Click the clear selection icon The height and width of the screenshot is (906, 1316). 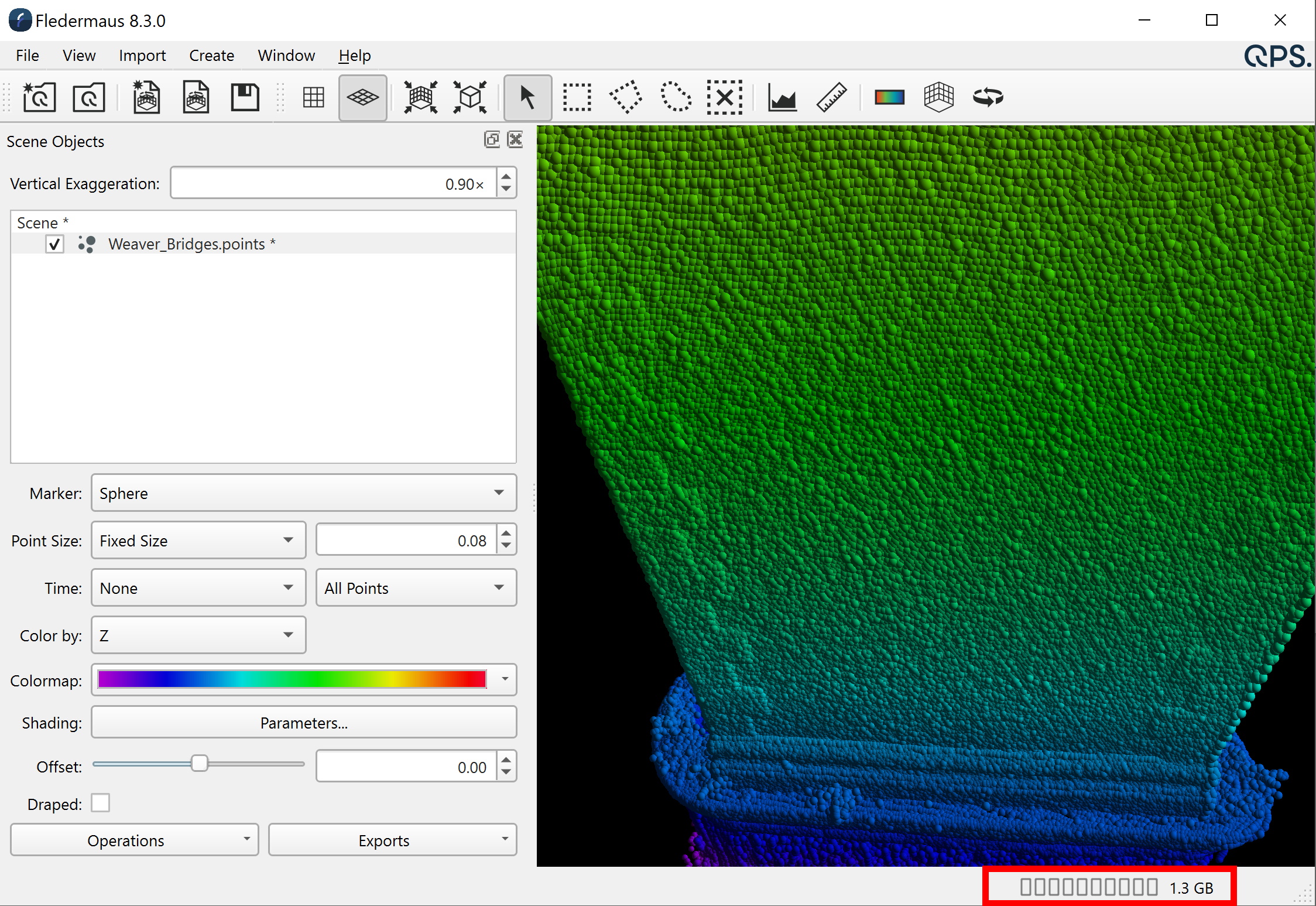point(724,97)
